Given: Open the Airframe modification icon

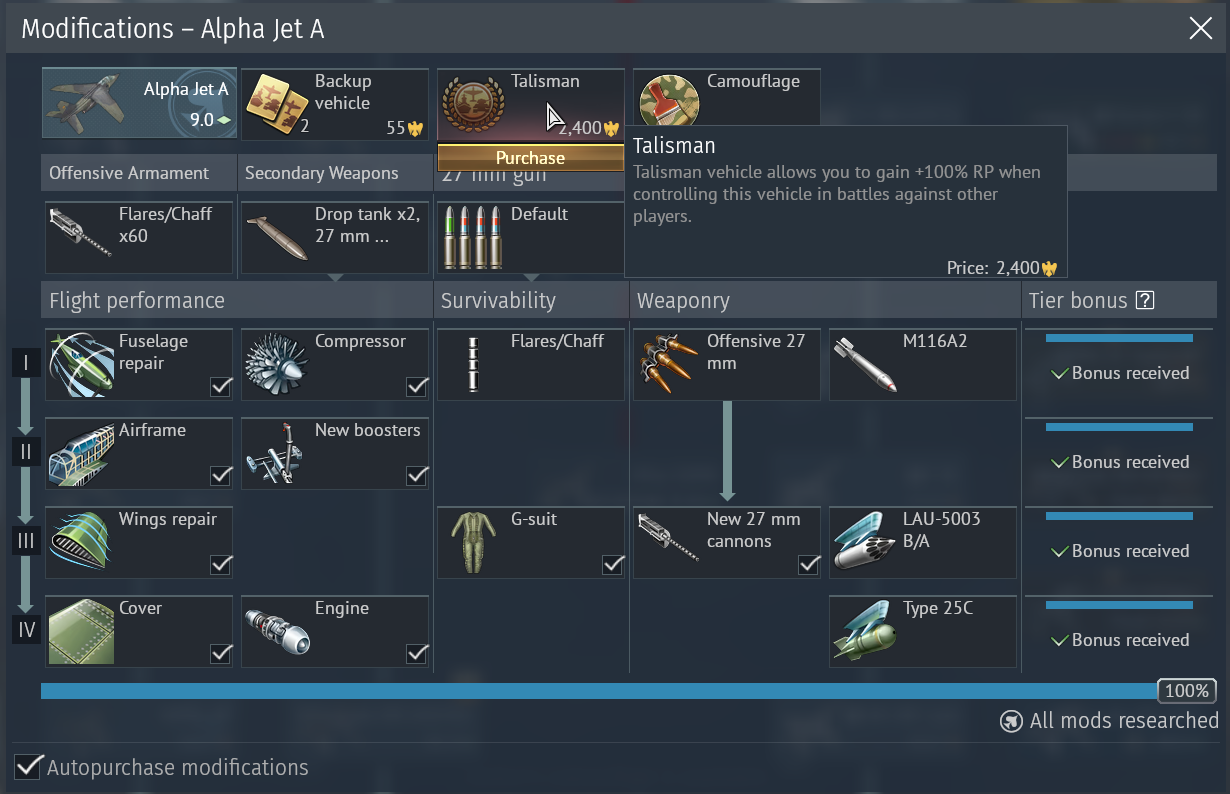Looking at the screenshot, I should (80, 453).
